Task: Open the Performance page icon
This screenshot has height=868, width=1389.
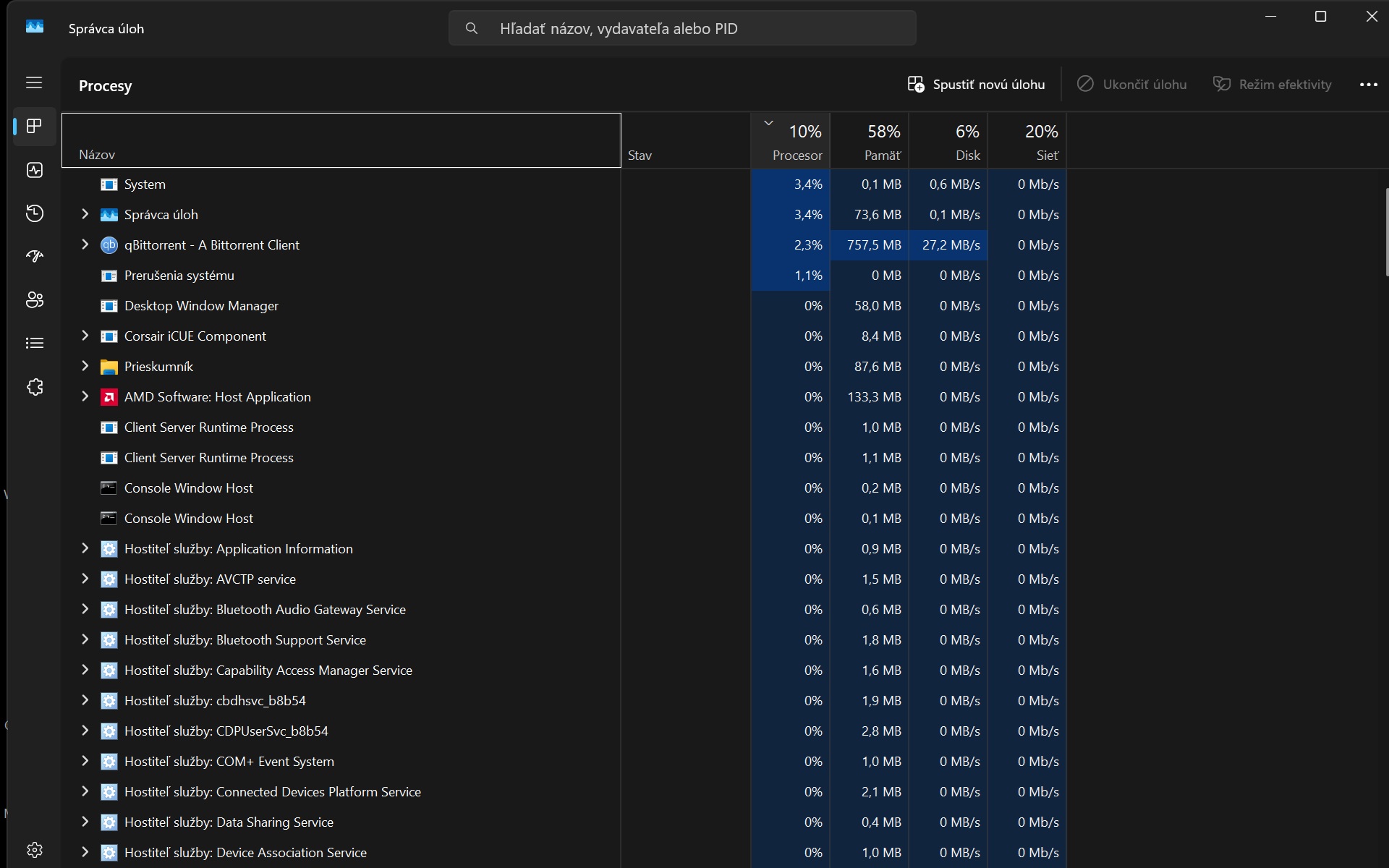Action: [x=34, y=170]
